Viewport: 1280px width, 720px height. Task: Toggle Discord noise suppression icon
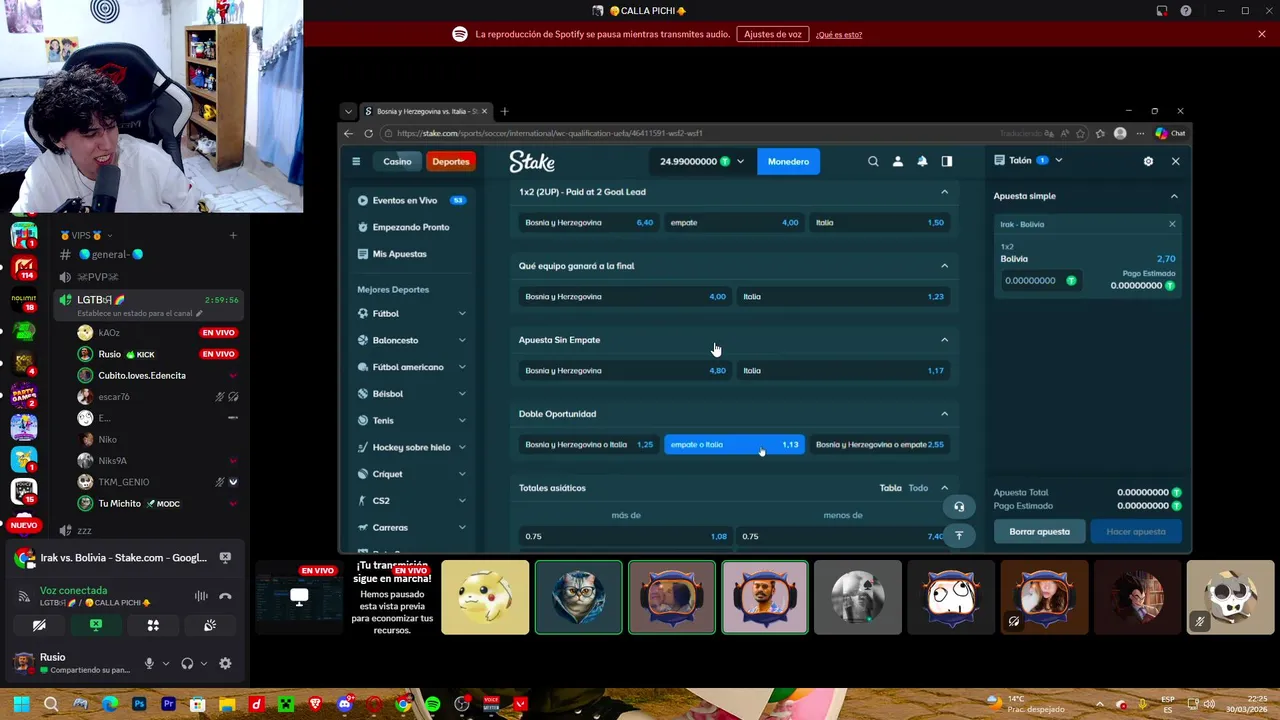pyautogui.click(x=201, y=596)
